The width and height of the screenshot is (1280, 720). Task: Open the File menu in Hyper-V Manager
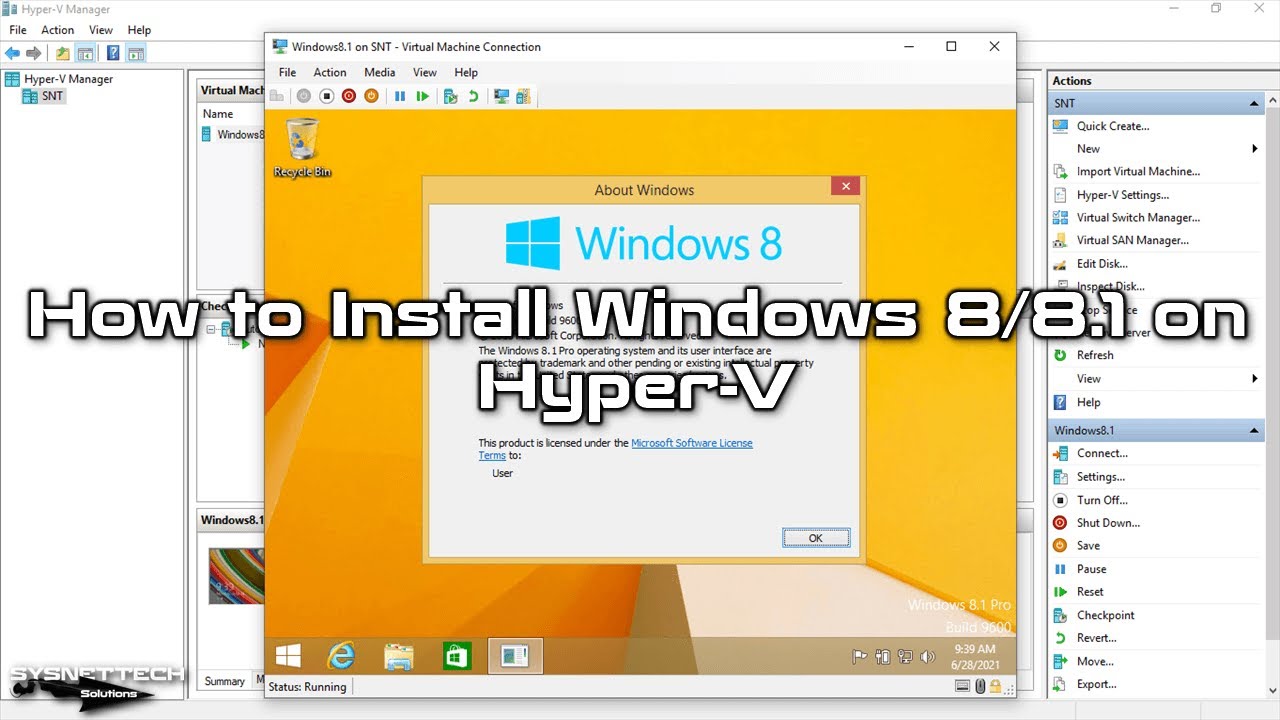[x=18, y=30]
